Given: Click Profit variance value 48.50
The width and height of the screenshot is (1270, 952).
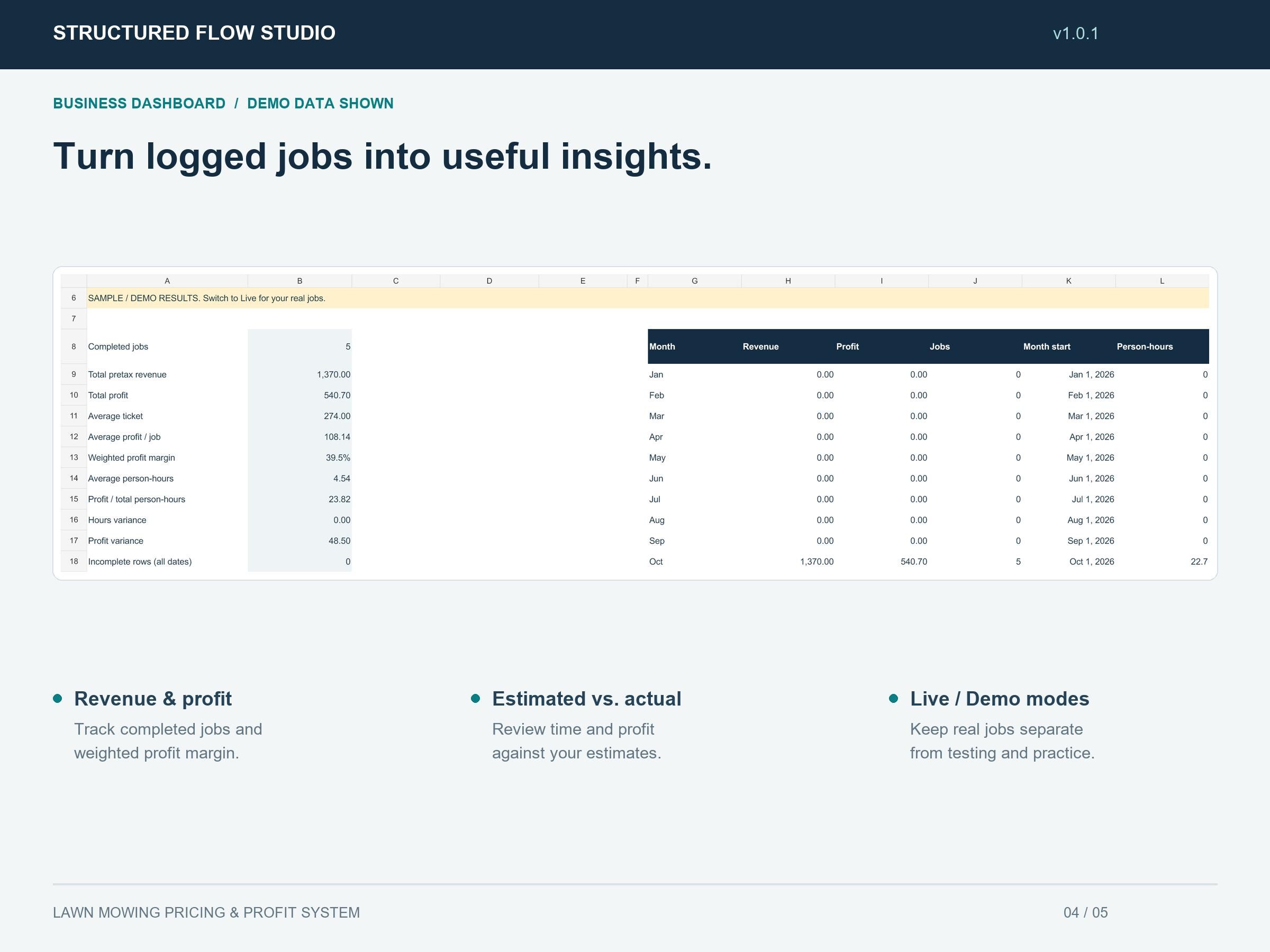Looking at the screenshot, I should pos(300,541).
